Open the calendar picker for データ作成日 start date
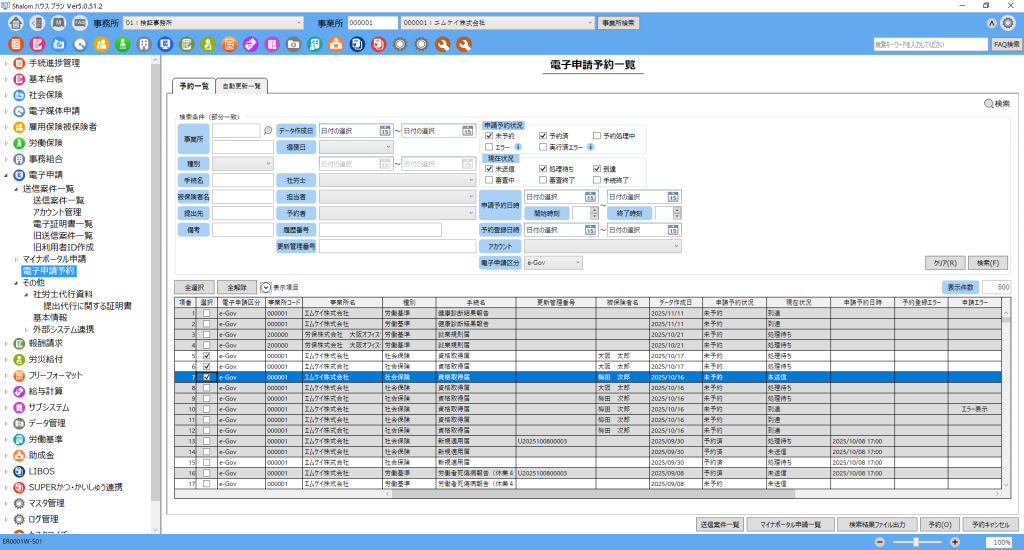 click(385, 131)
